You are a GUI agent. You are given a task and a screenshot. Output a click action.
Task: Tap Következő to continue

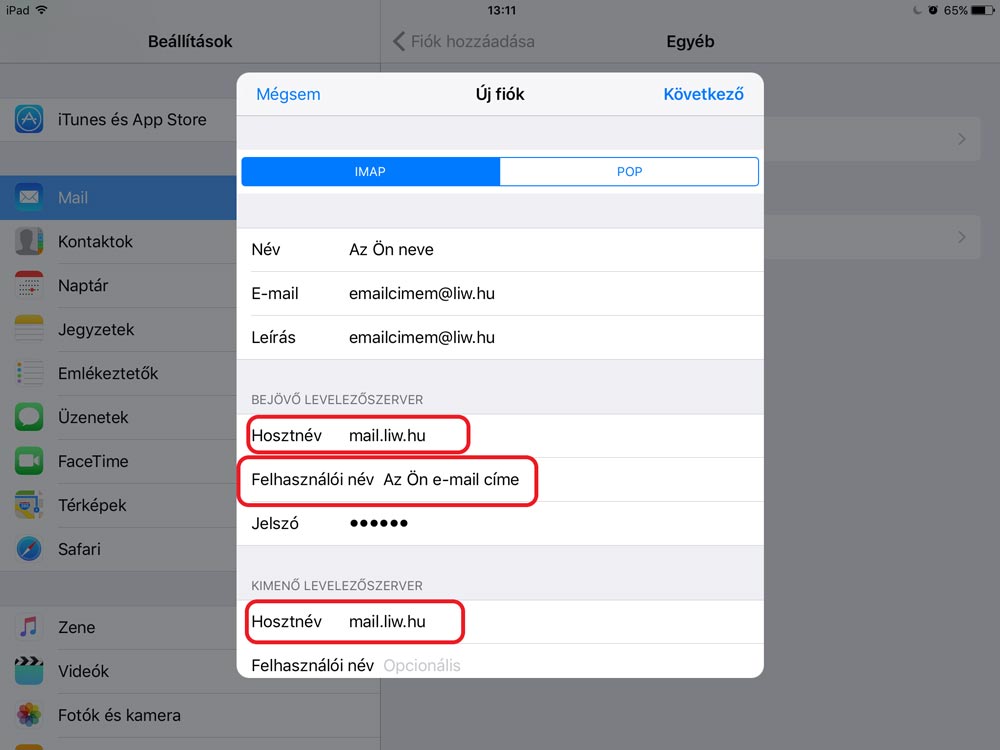click(x=703, y=95)
